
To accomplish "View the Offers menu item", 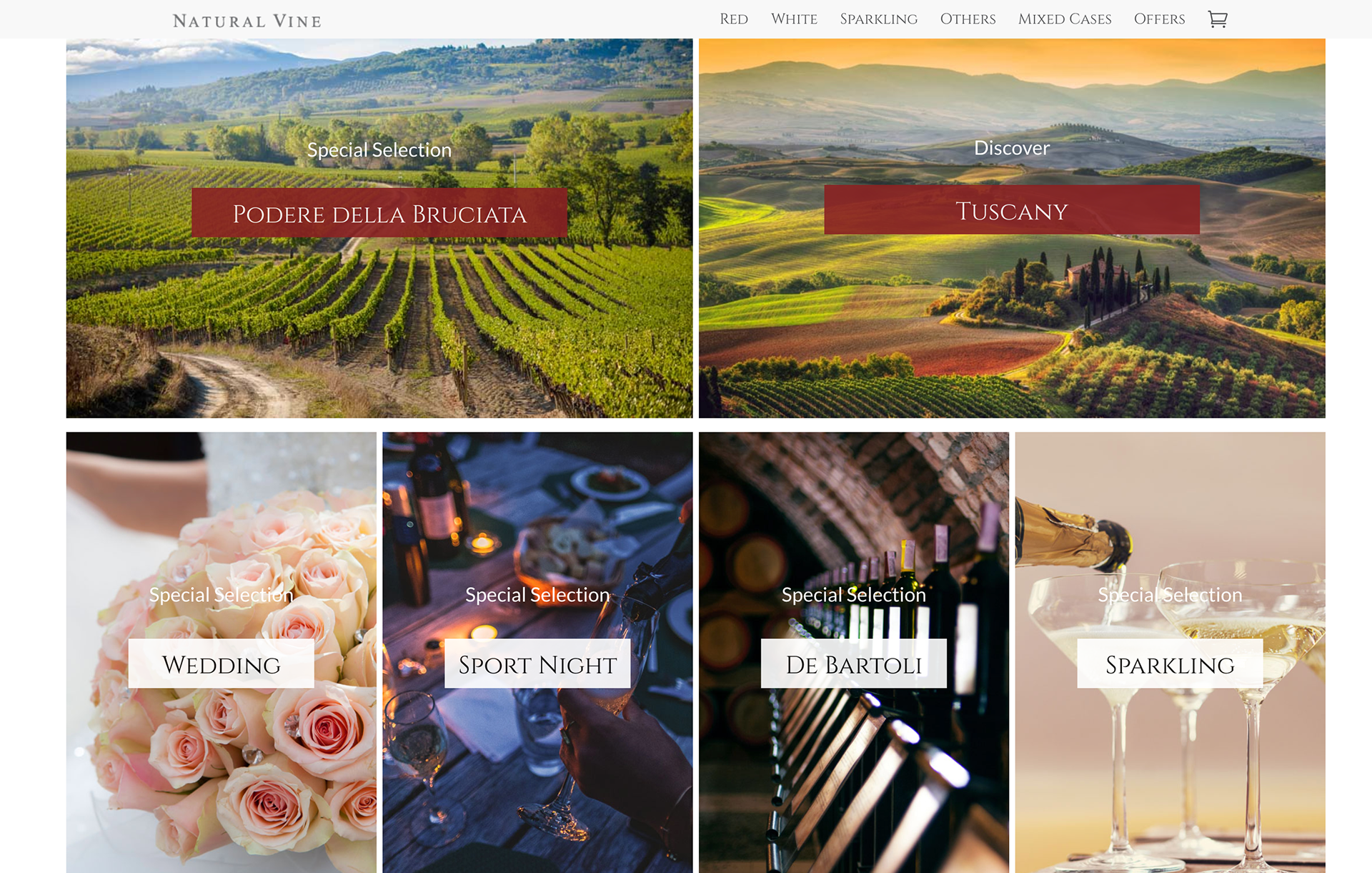I will tap(1159, 19).
